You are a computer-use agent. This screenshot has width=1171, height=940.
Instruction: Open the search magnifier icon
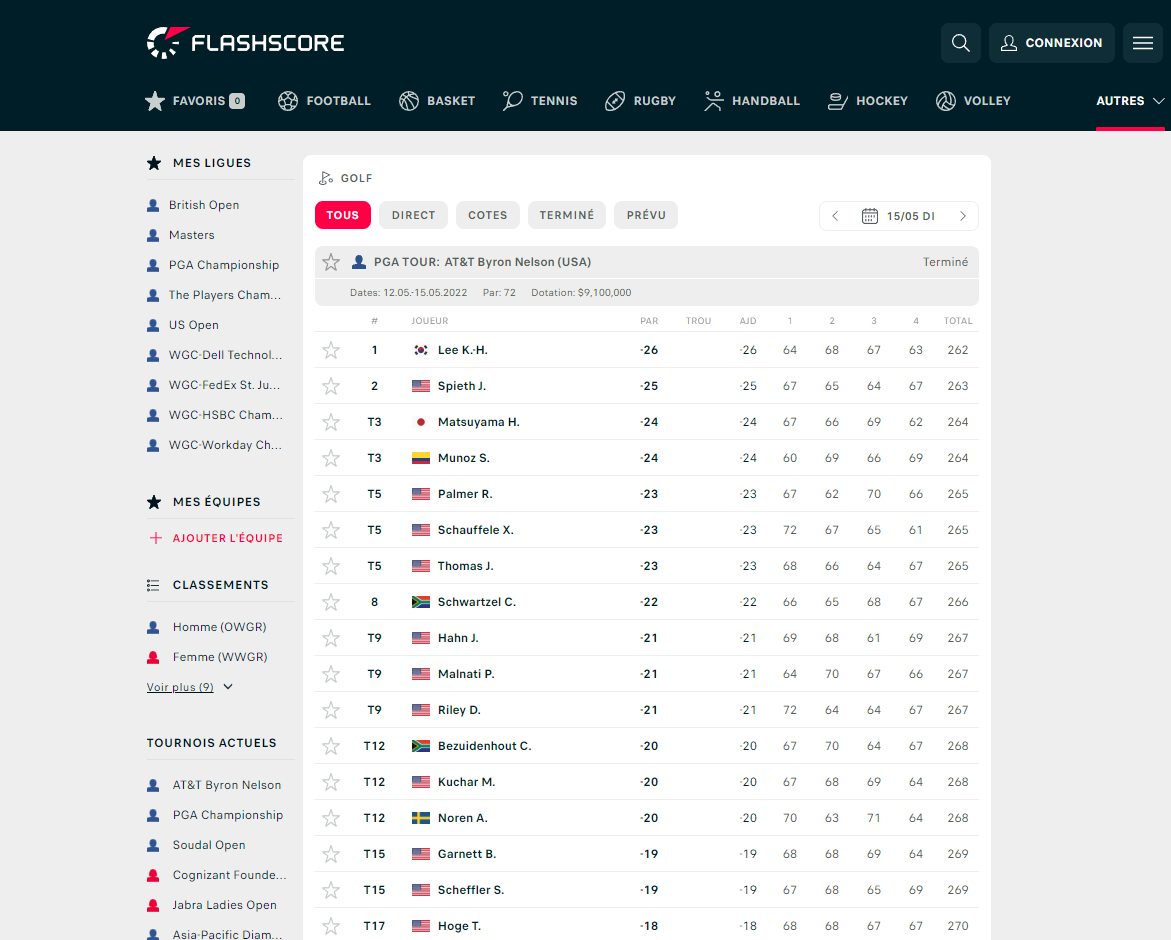(960, 43)
